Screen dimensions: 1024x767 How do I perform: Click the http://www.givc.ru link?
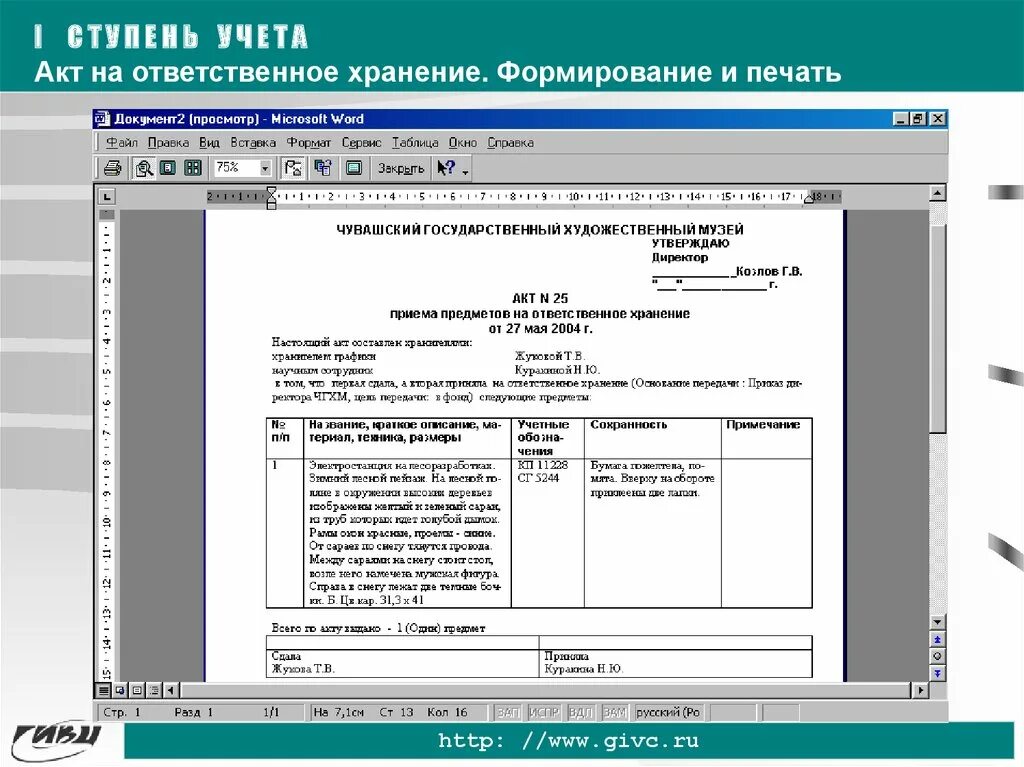tap(568, 741)
